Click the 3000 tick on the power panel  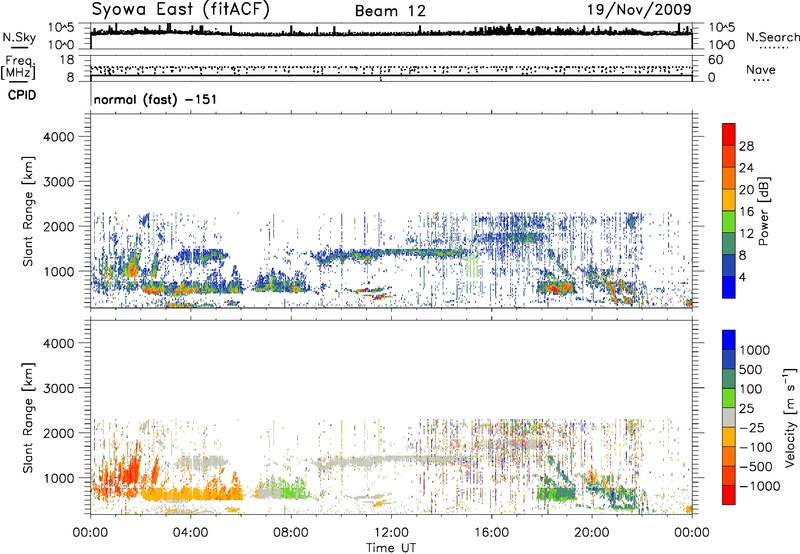coord(58,182)
